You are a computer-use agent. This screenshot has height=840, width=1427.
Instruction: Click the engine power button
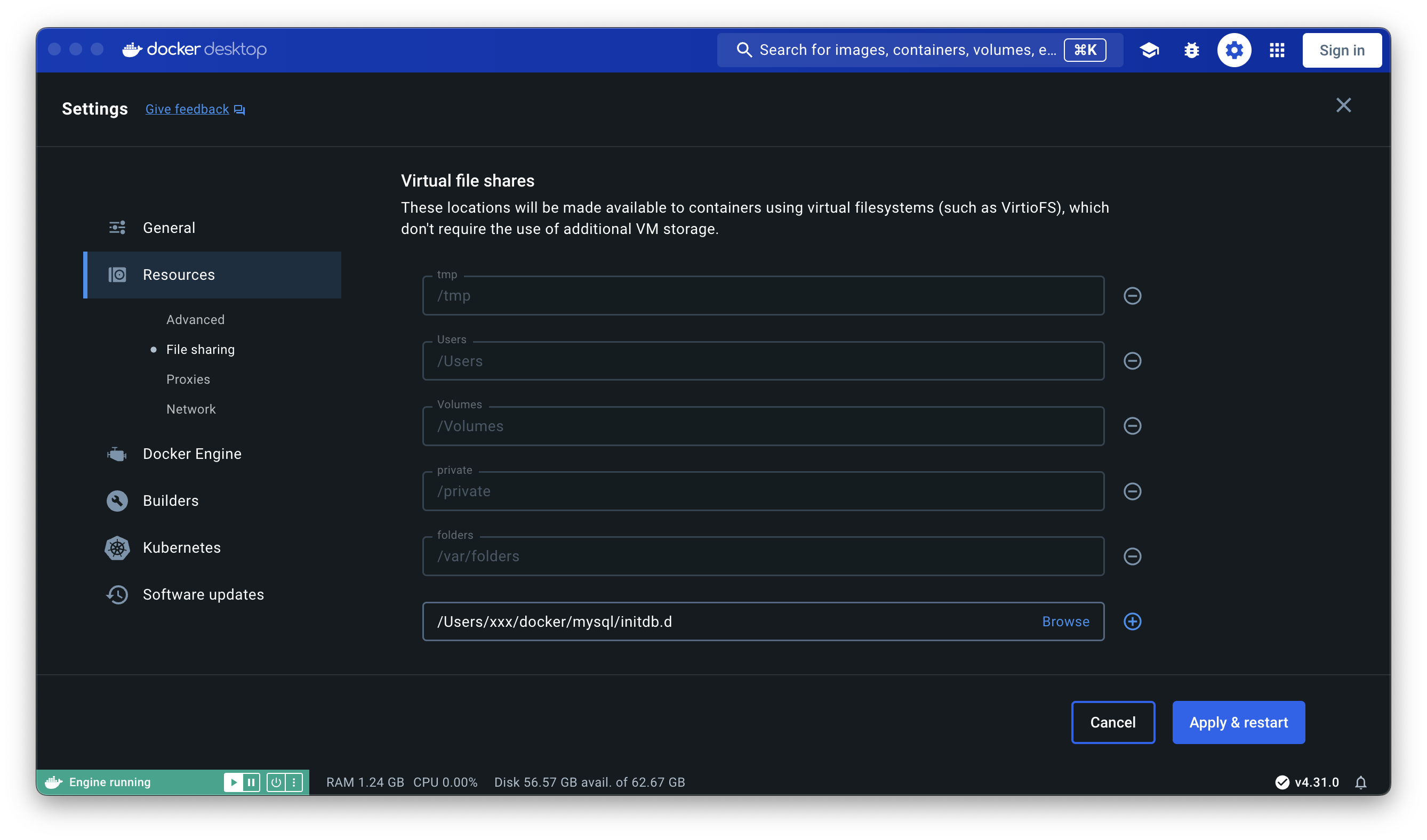tap(276, 782)
